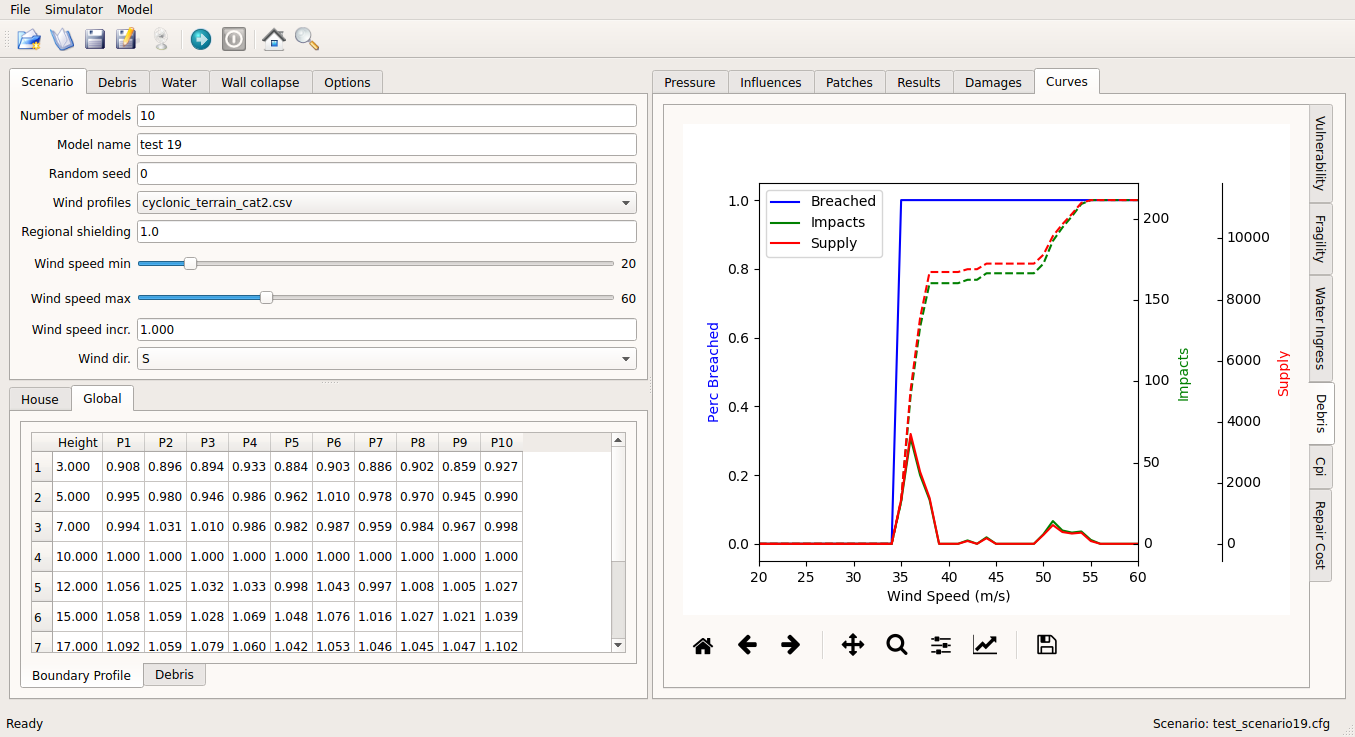Image resolution: width=1355 pixels, height=737 pixels.
Task: Open the Vulnerability side tab
Action: pyautogui.click(x=1320, y=153)
